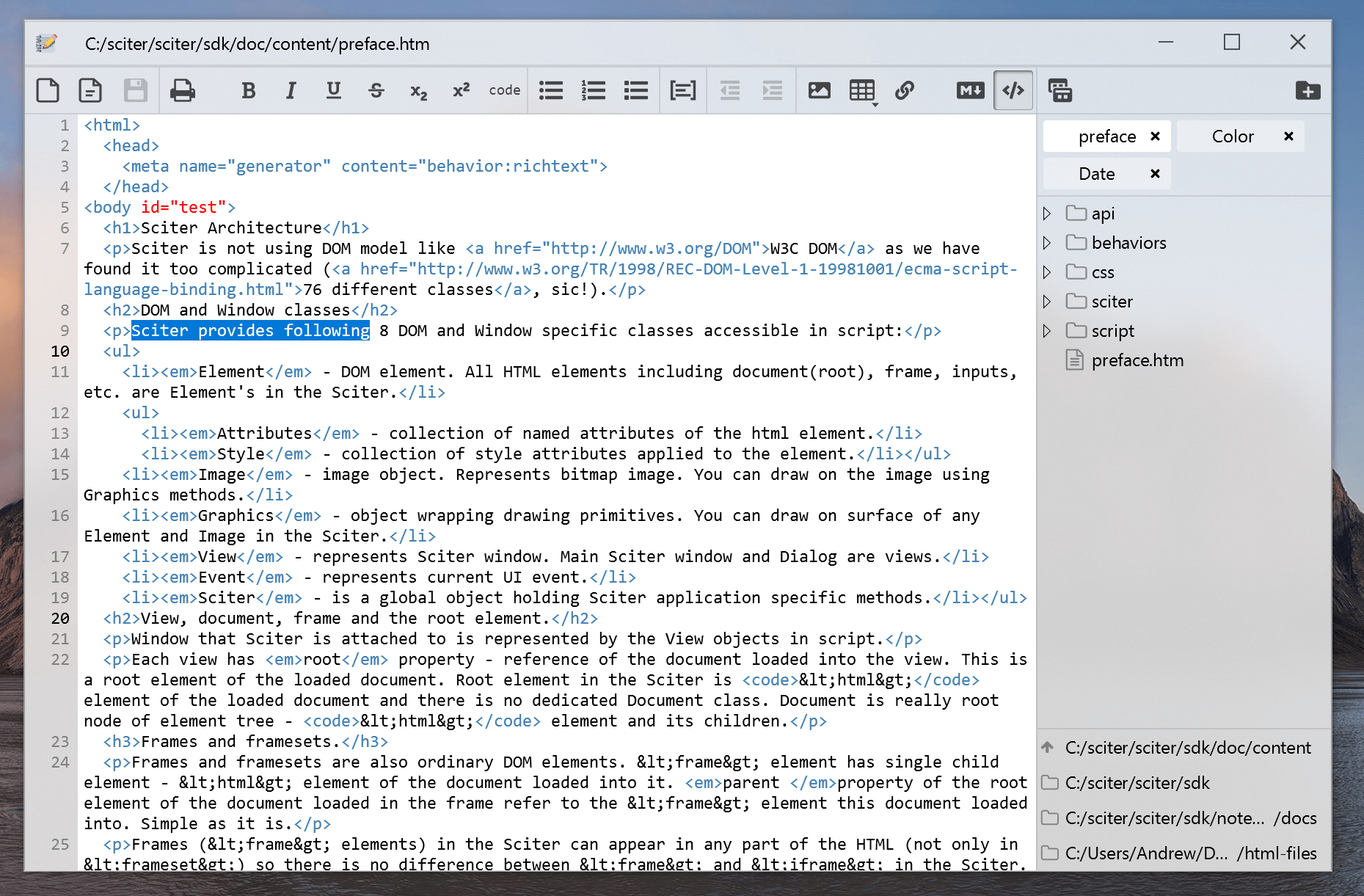
Task: Apply subscript formatting
Action: (x=419, y=91)
